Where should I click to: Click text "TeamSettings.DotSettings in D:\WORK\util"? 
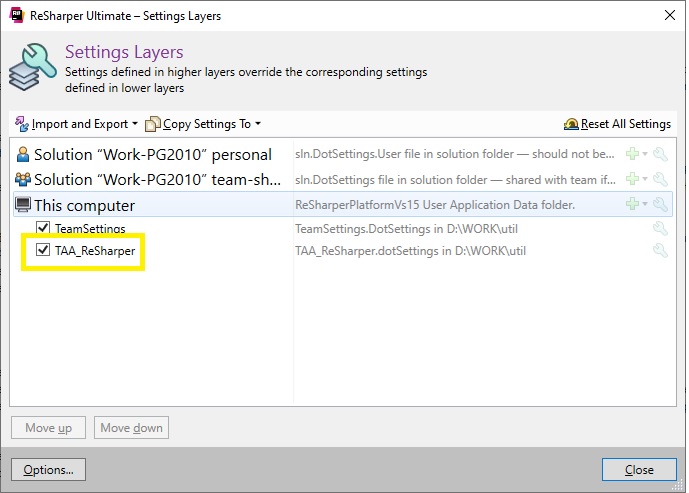[406, 229]
